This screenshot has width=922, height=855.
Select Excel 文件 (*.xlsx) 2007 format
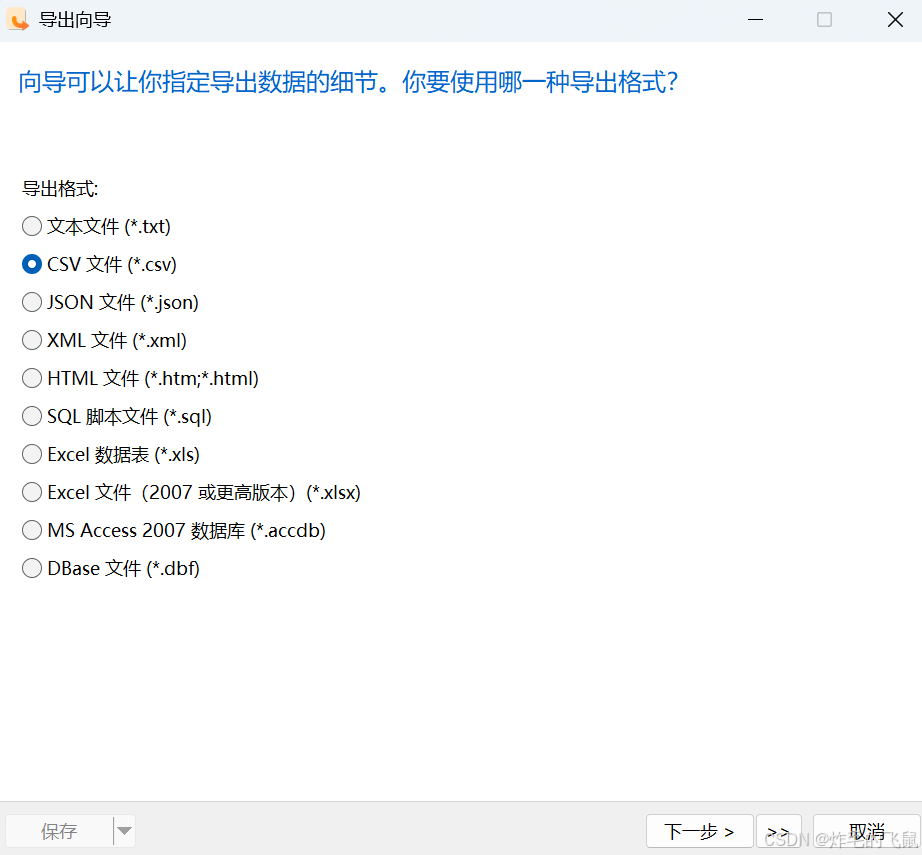point(31,492)
